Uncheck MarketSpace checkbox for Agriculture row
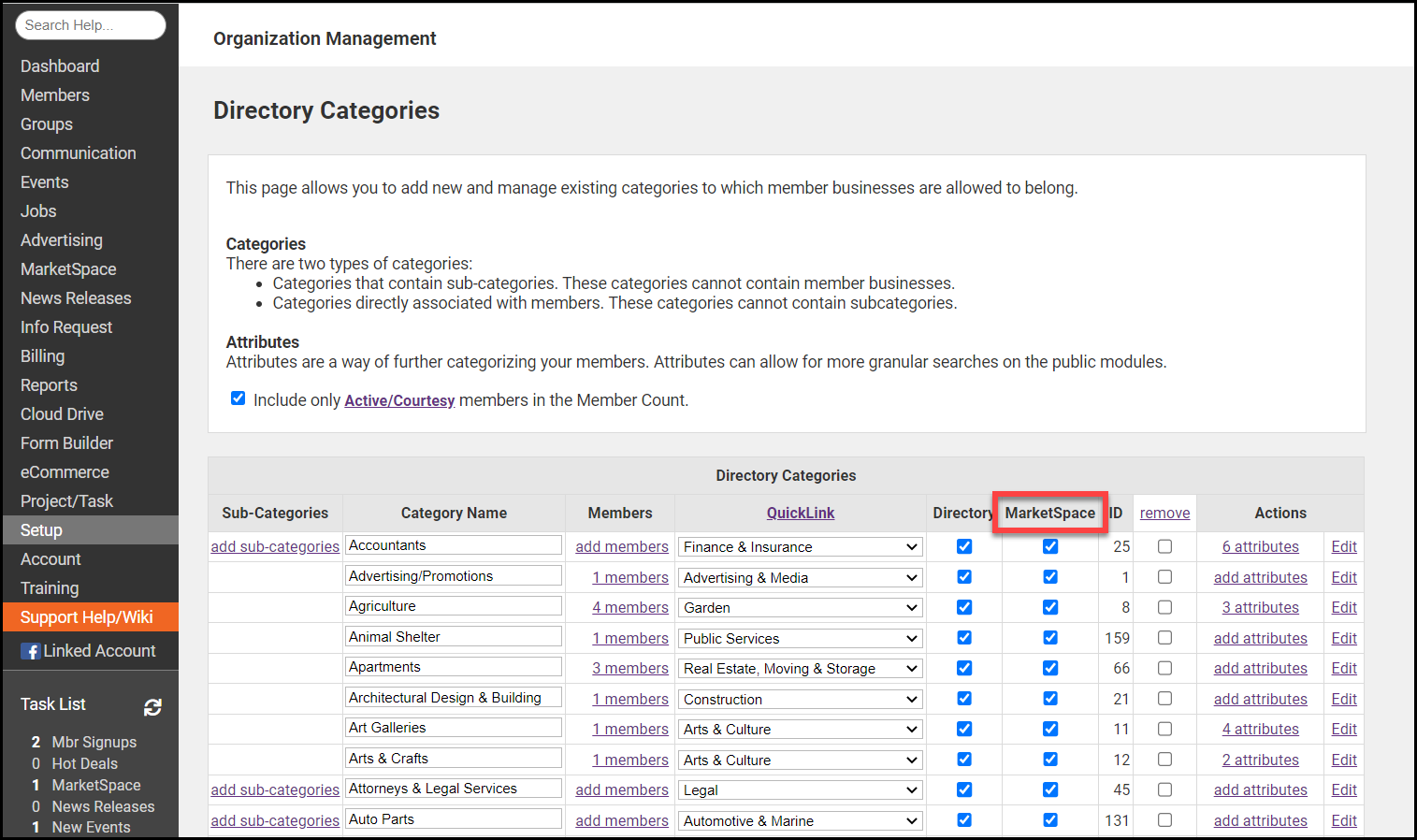The width and height of the screenshot is (1417, 840). coord(1050,607)
